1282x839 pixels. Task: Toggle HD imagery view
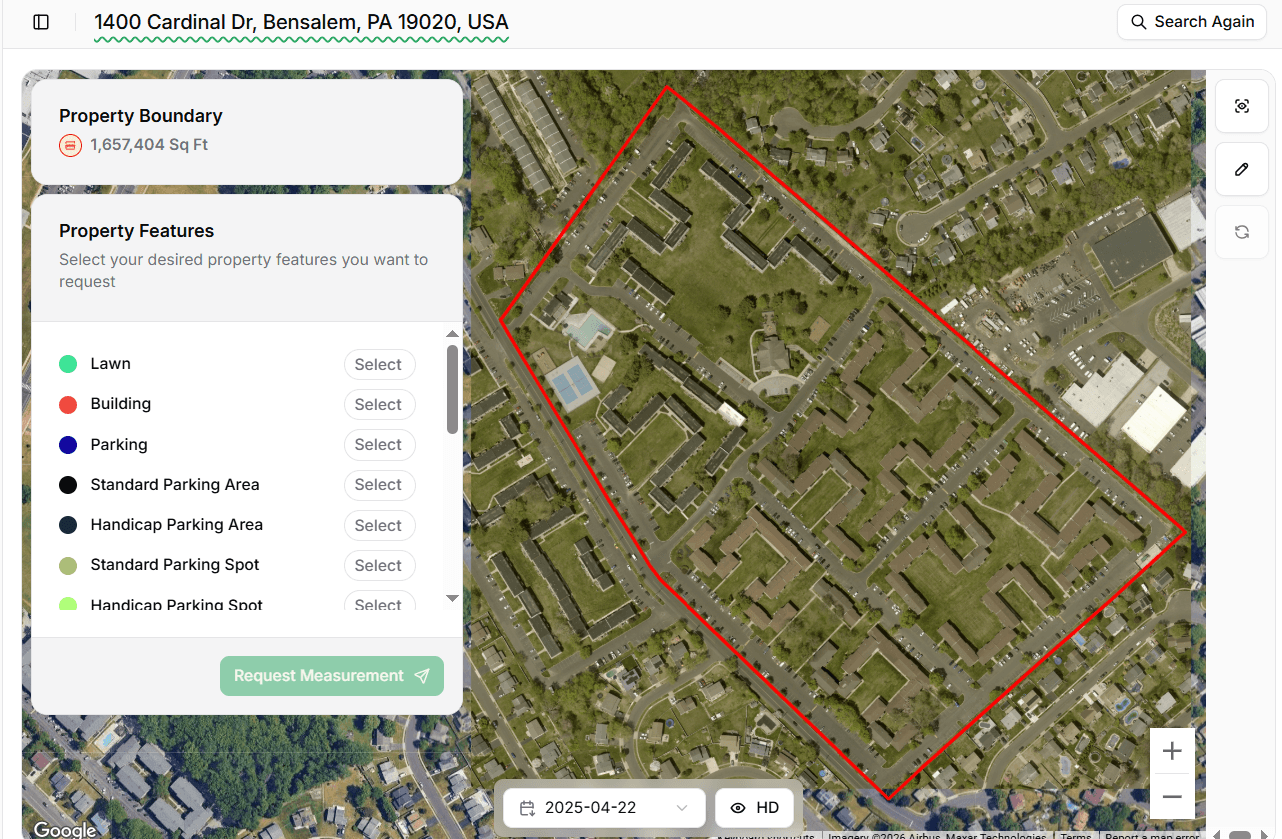coord(755,808)
